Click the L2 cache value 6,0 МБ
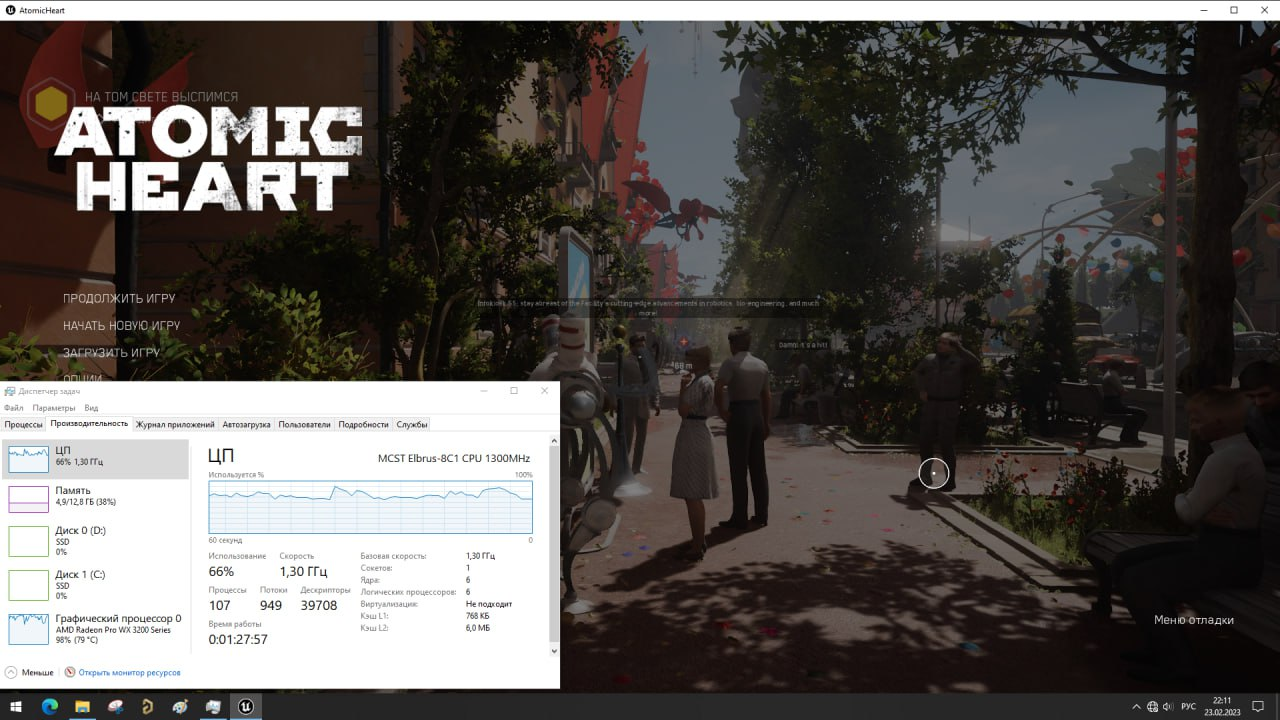The width and height of the screenshot is (1280, 720). (478, 628)
